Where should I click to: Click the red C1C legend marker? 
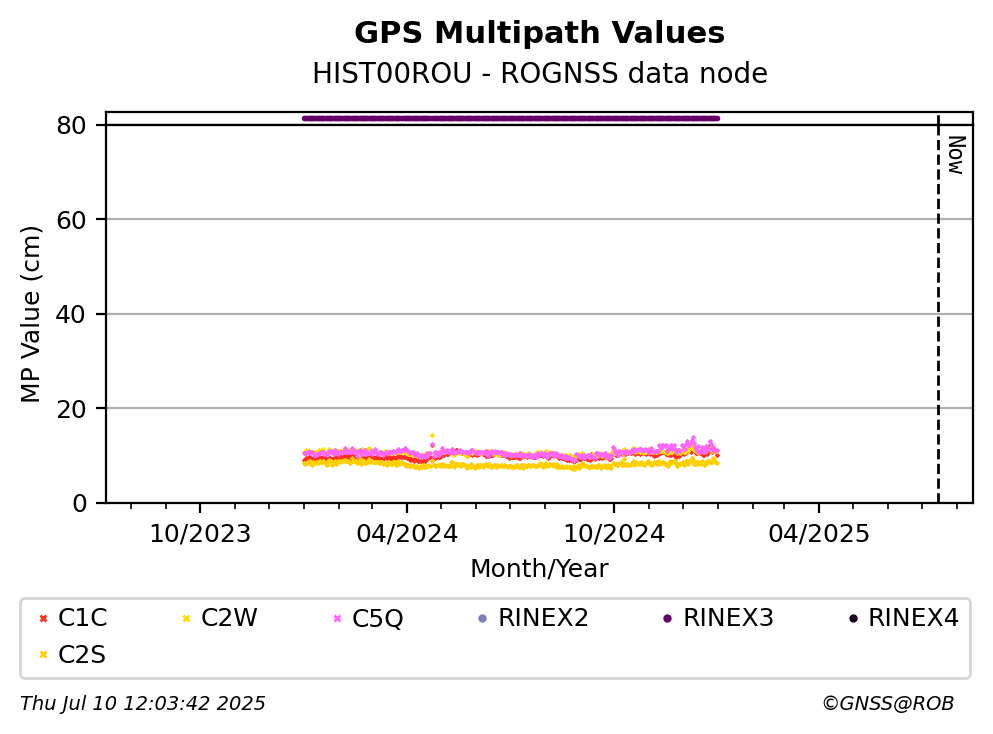43,618
